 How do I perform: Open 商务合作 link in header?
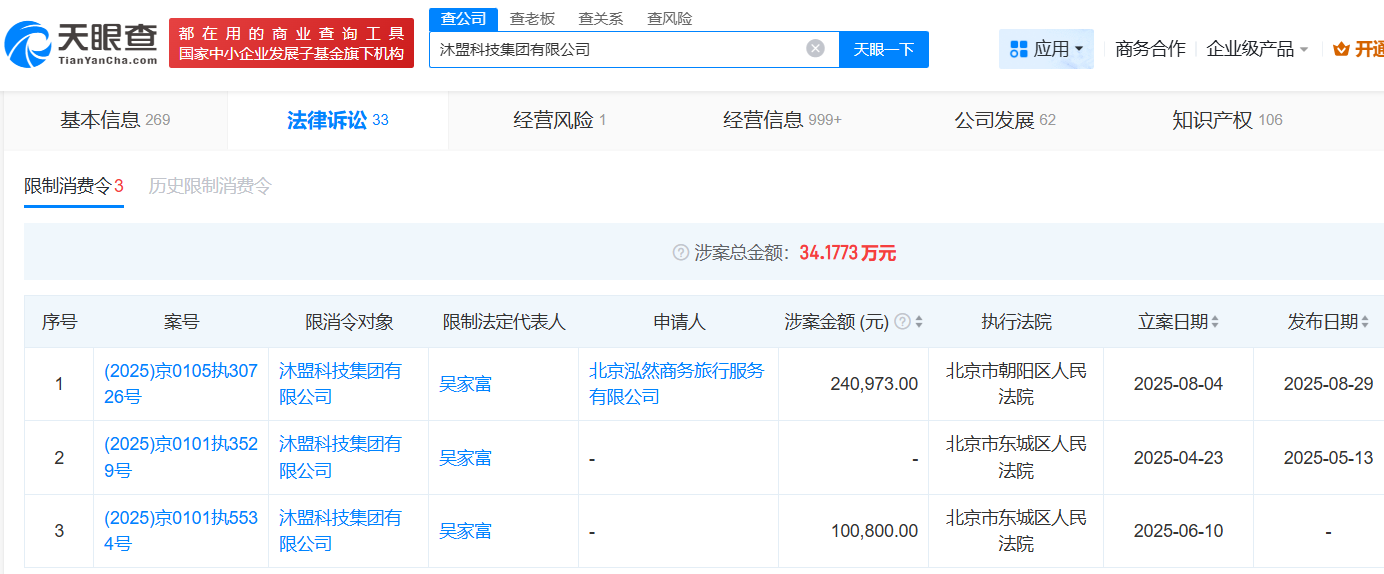[1150, 49]
